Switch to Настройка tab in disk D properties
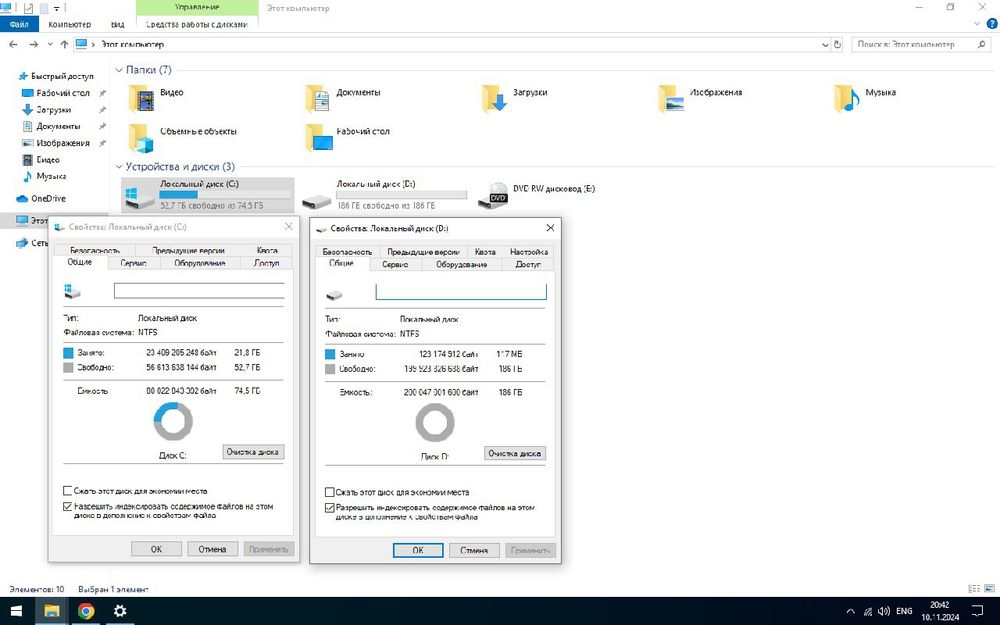 [x=529, y=252]
